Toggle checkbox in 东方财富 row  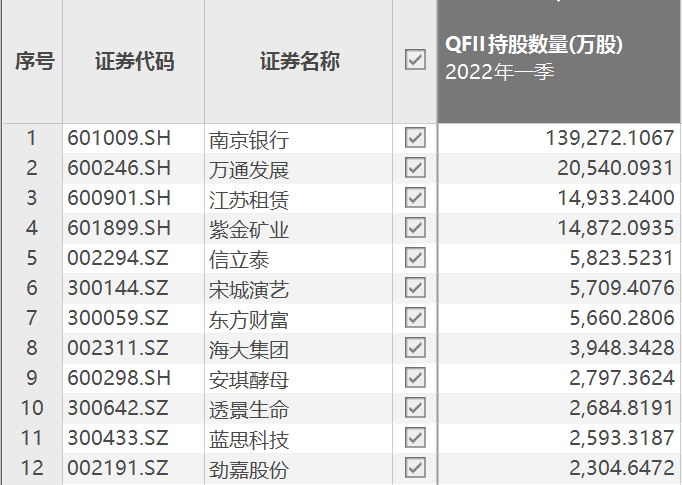coord(415,318)
